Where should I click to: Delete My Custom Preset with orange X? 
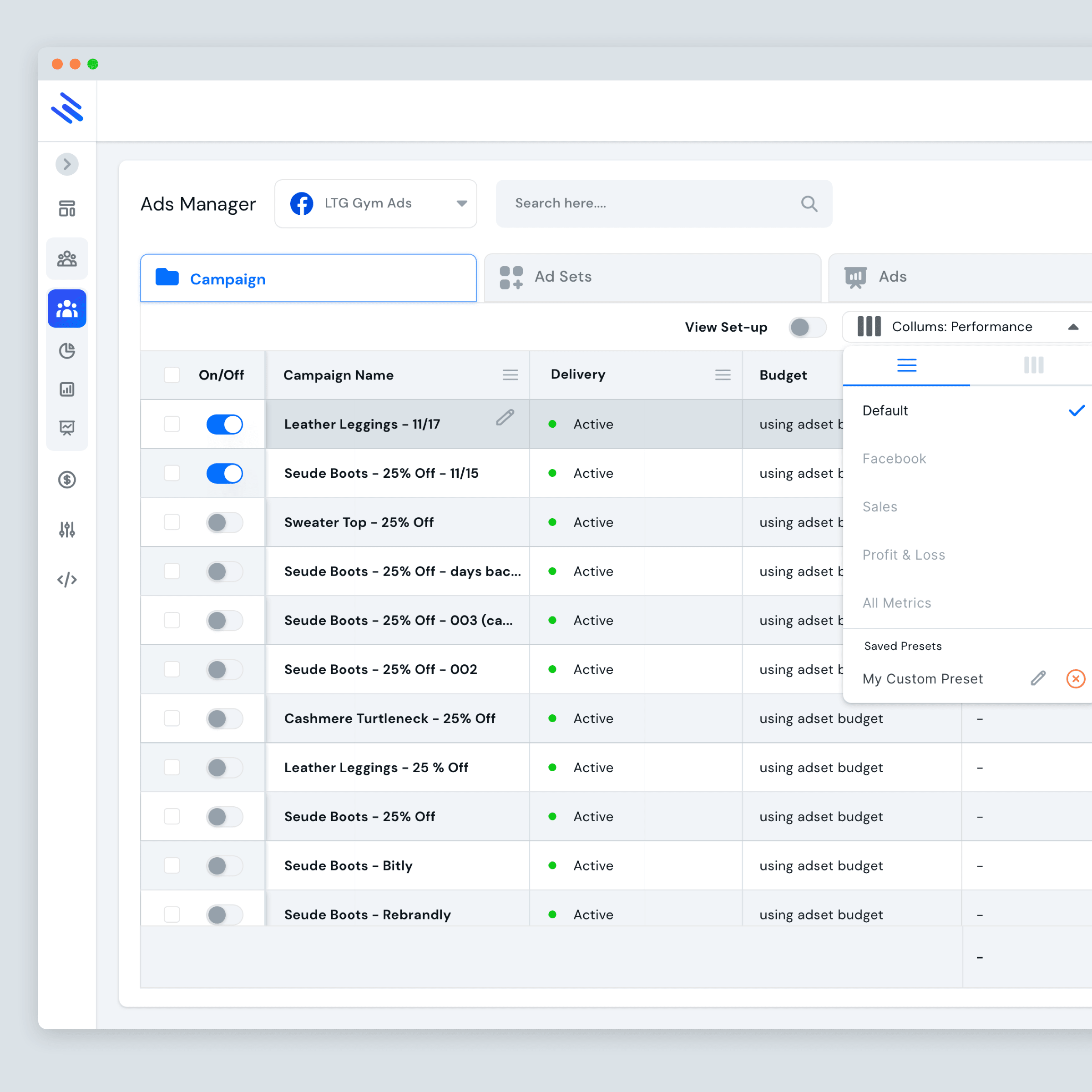click(1075, 678)
